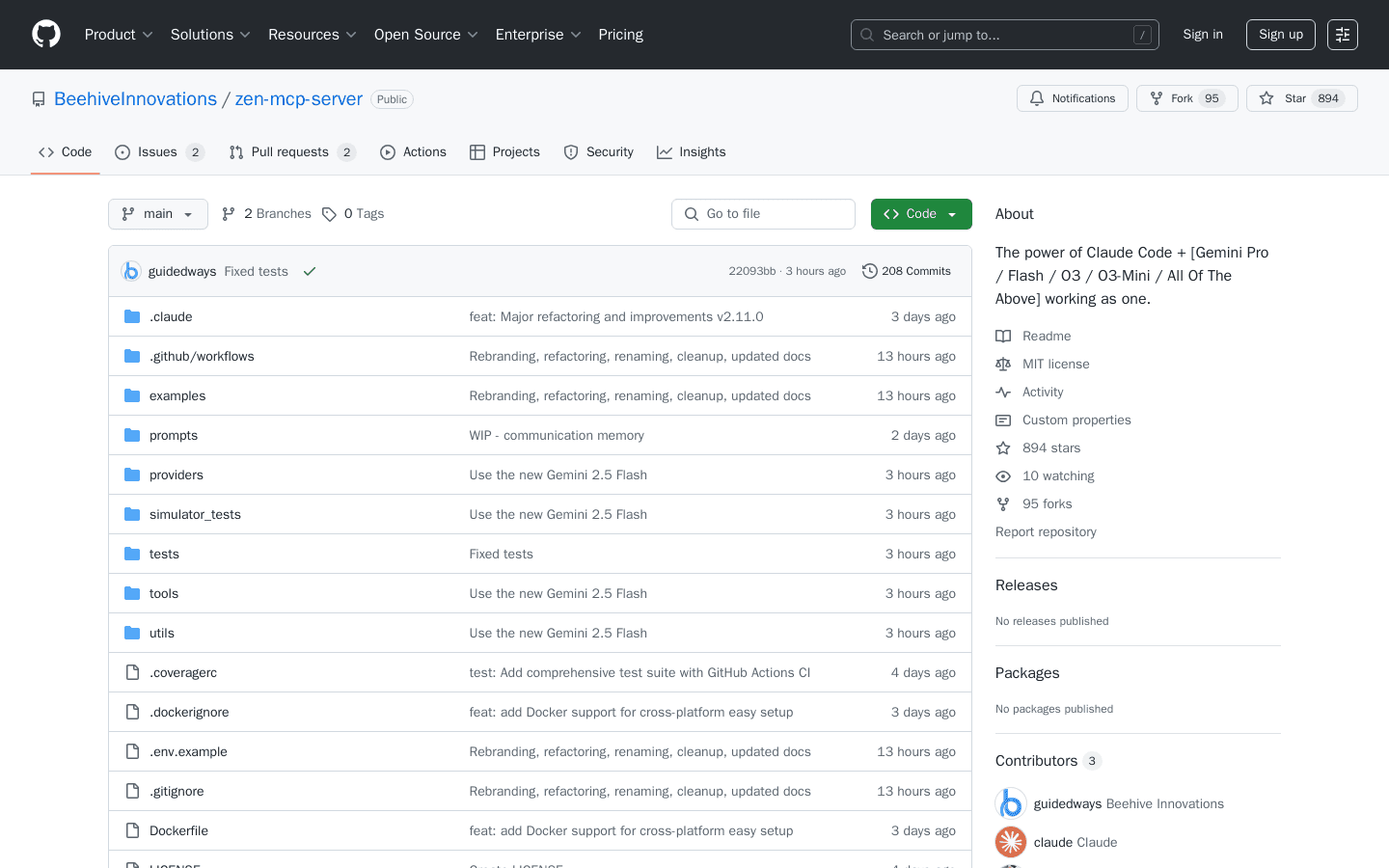Click the star icon in Star button
This screenshot has height=868, width=1389.
coord(1266,98)
